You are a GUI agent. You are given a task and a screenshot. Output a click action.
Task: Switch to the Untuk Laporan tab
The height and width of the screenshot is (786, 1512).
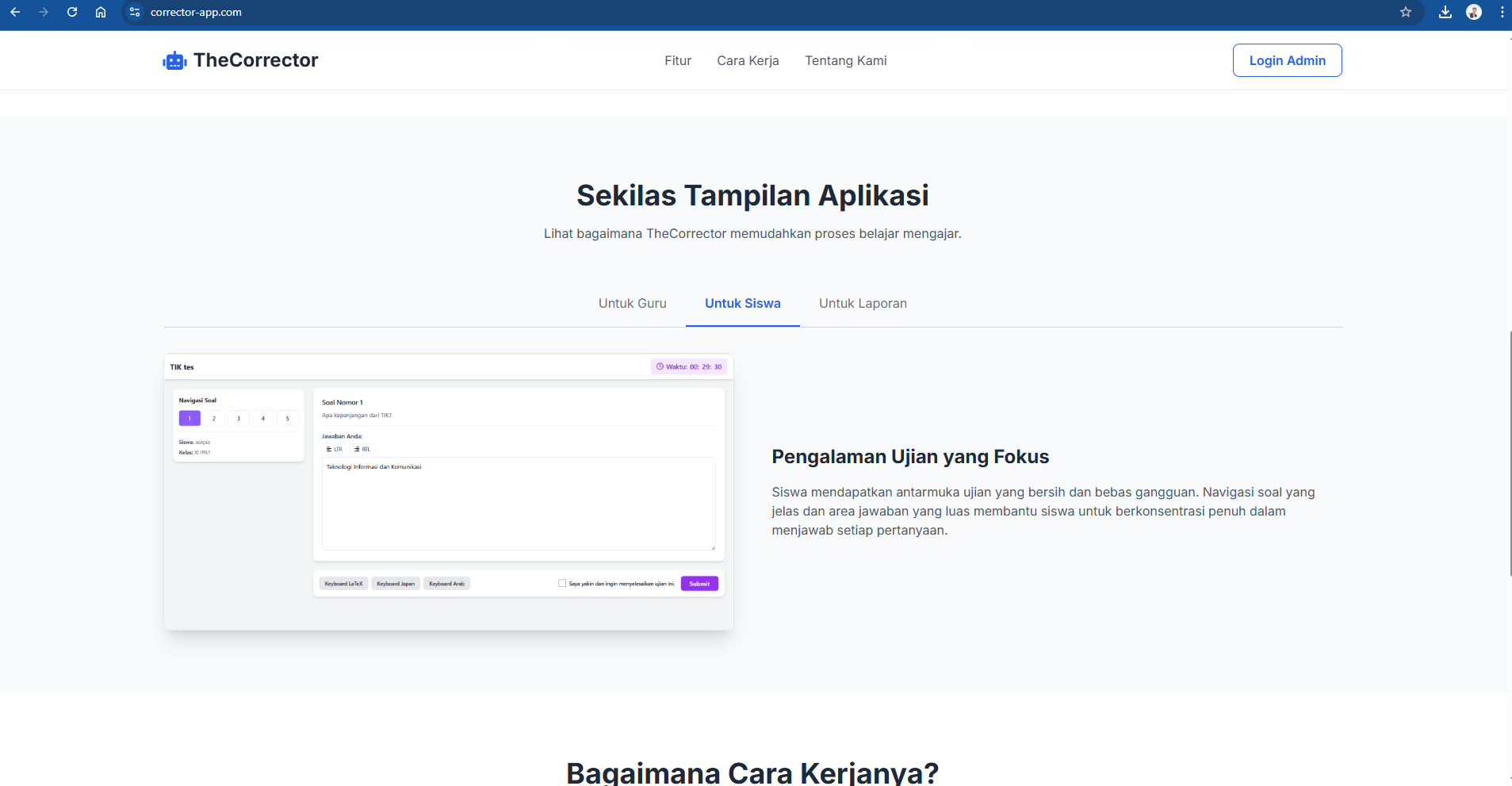tap(863, 303)
